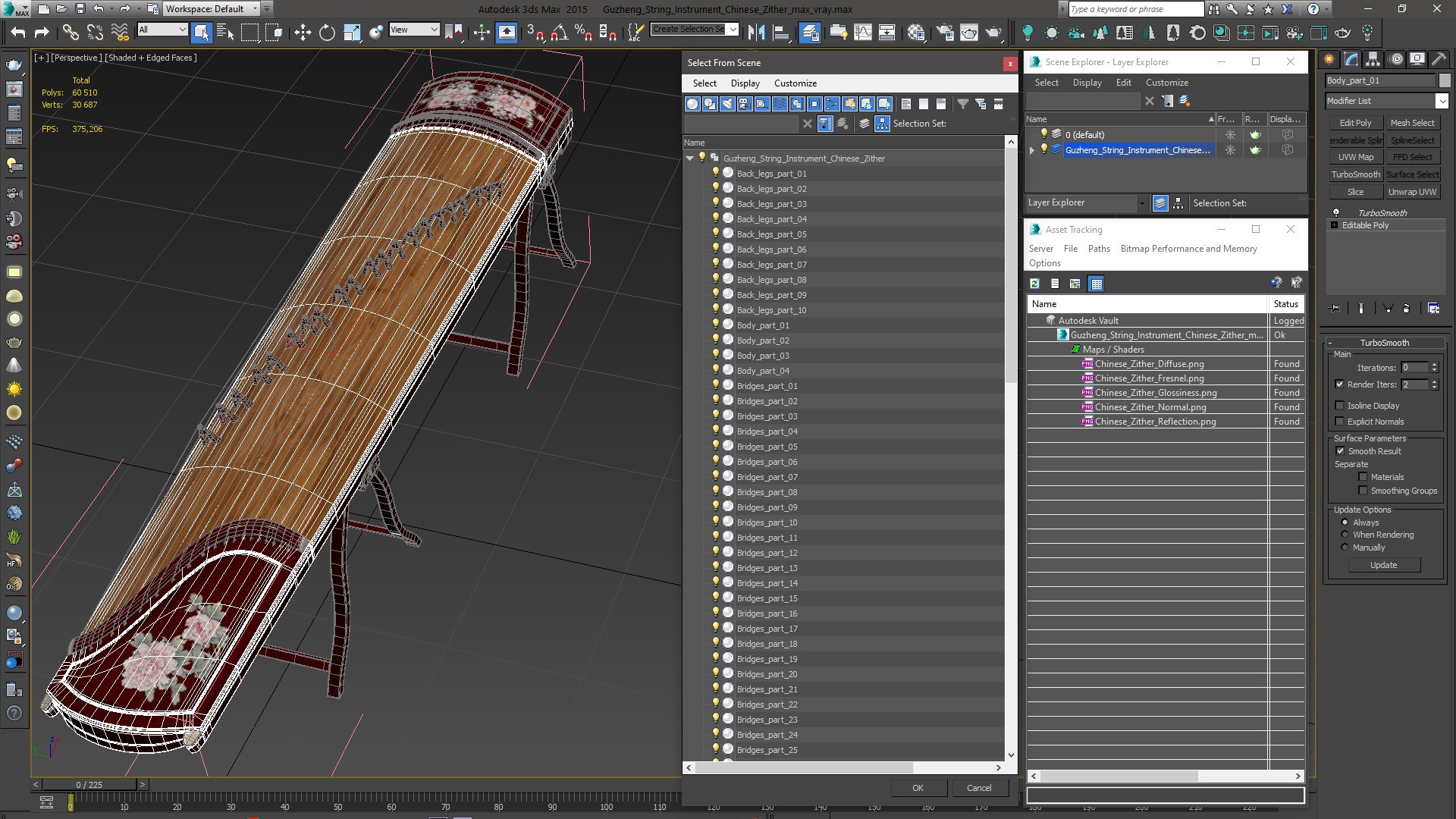Open the Utilities hammer panel tab
The height and width of the screenshot is (819, 1456).
[1439, 59]
